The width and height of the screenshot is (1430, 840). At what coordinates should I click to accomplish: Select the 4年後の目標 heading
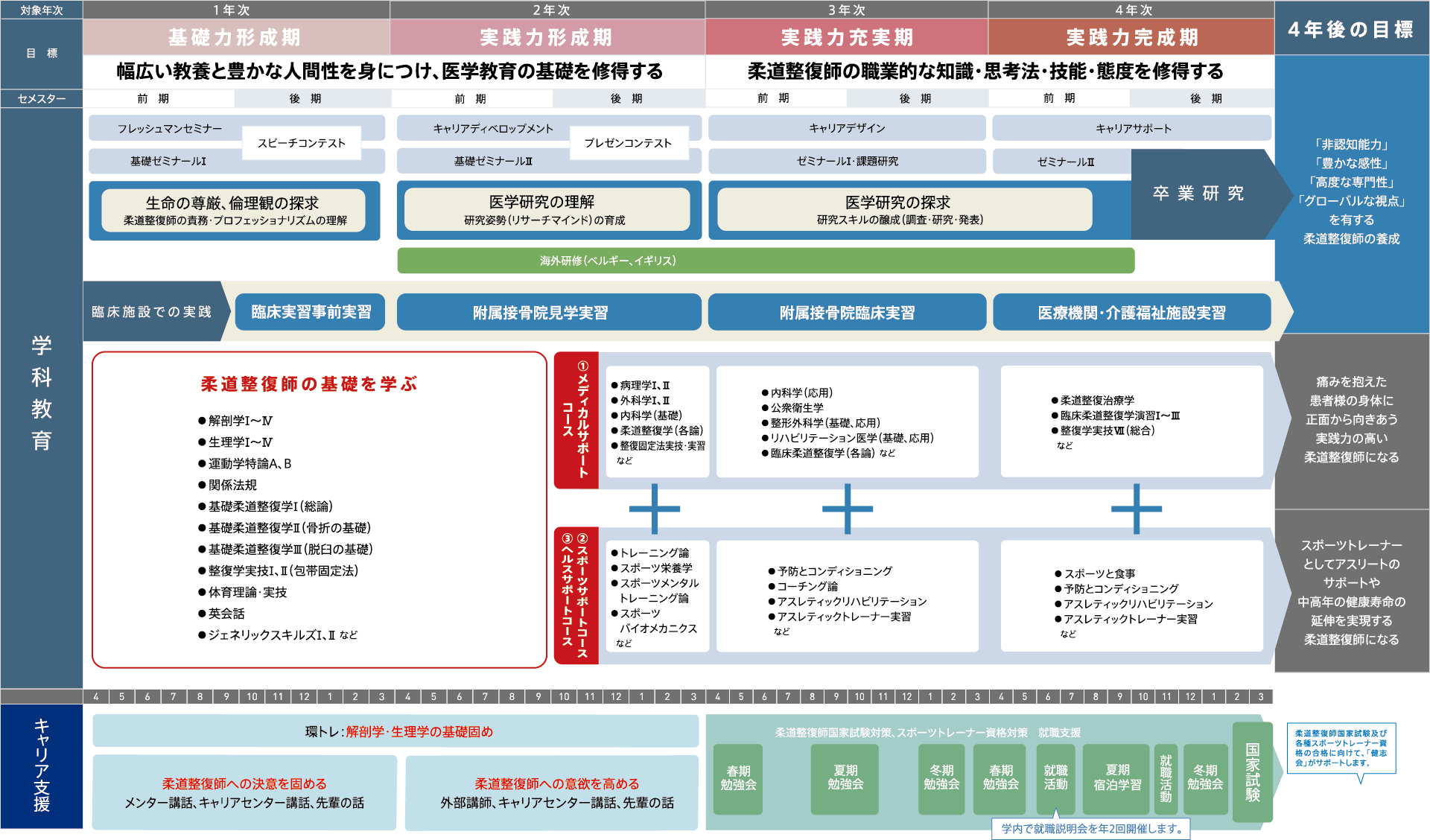[x=1351, y=29]
